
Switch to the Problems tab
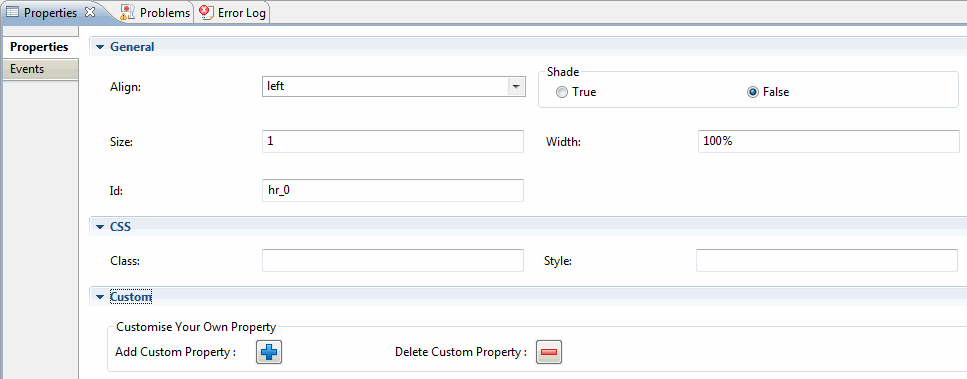tap(155, 12)
